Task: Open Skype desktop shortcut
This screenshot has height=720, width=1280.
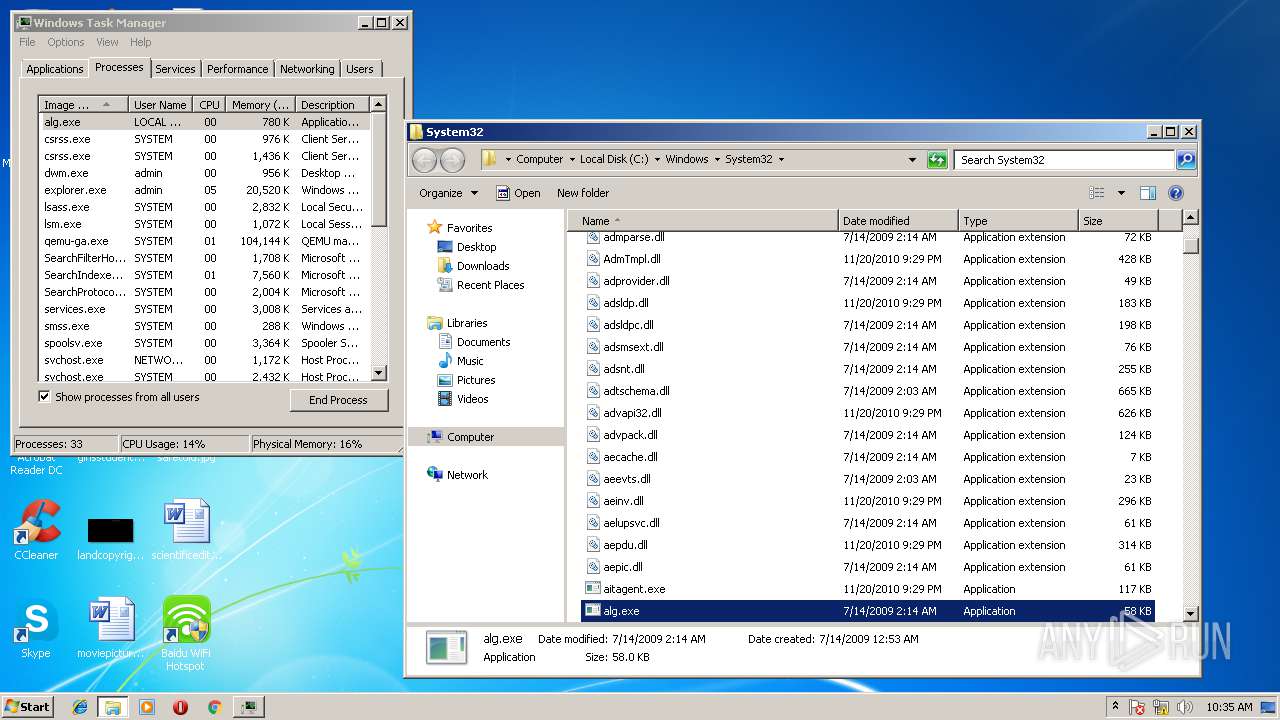Action: point(36,628)
